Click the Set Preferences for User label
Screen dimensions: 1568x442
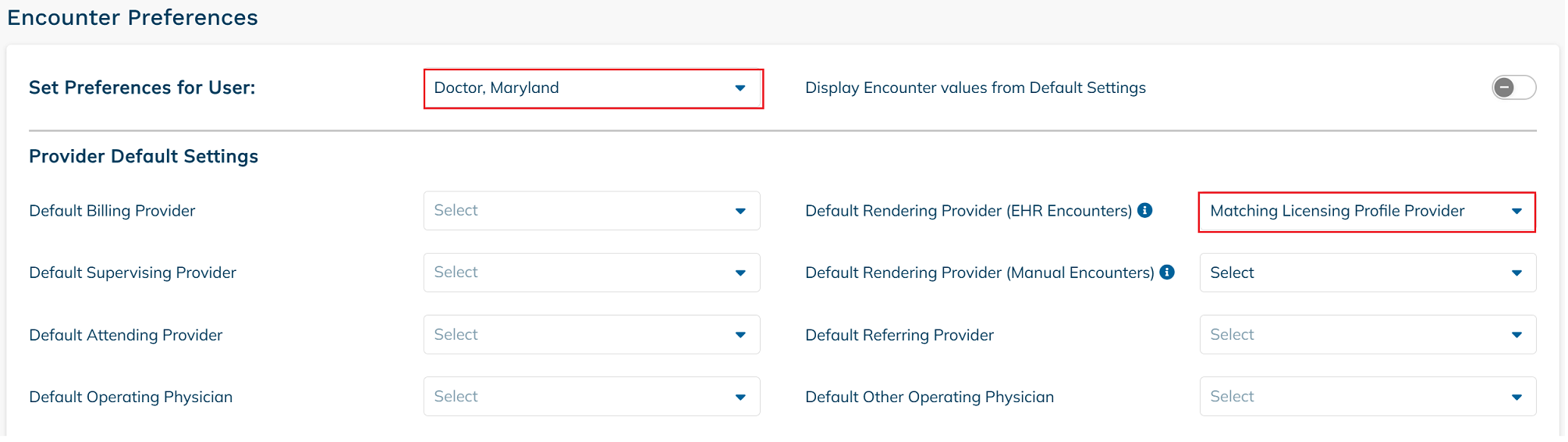[142, 87]
